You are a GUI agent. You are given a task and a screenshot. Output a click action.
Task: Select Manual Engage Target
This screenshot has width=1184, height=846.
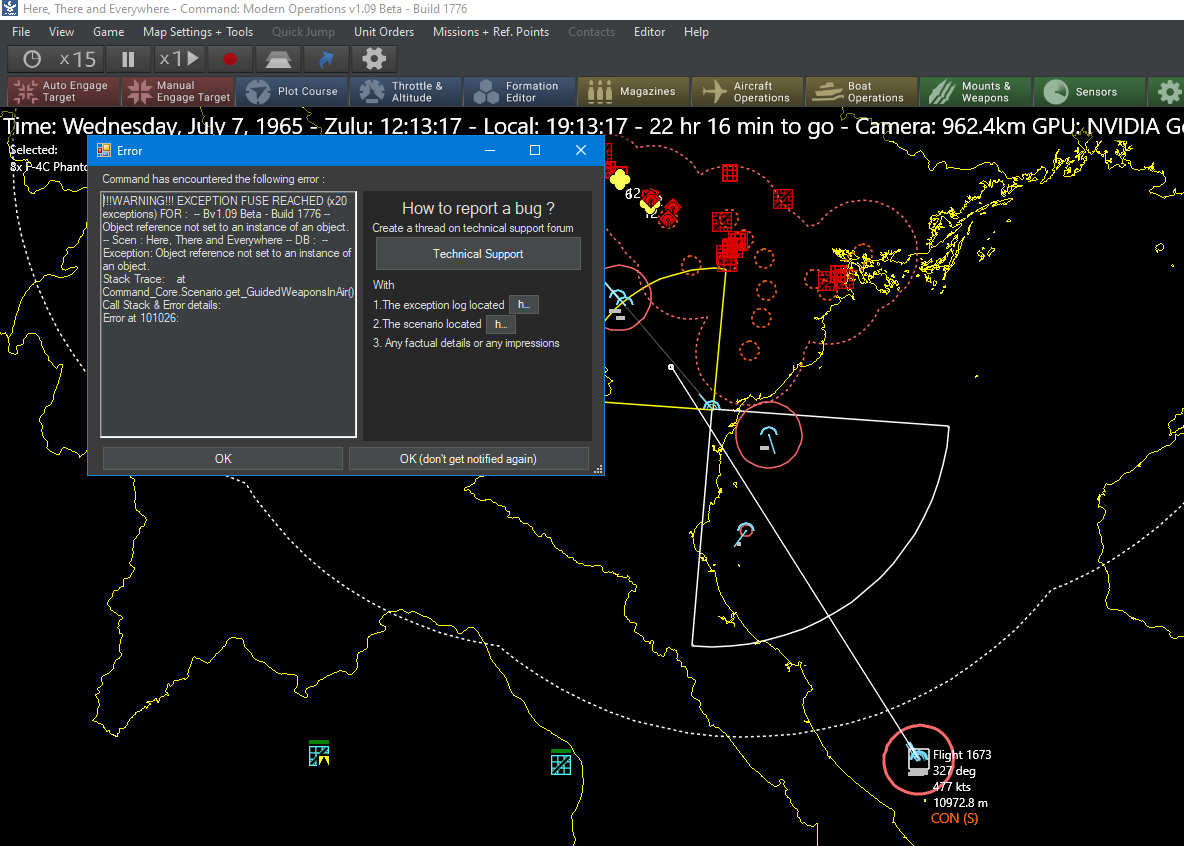178,92
